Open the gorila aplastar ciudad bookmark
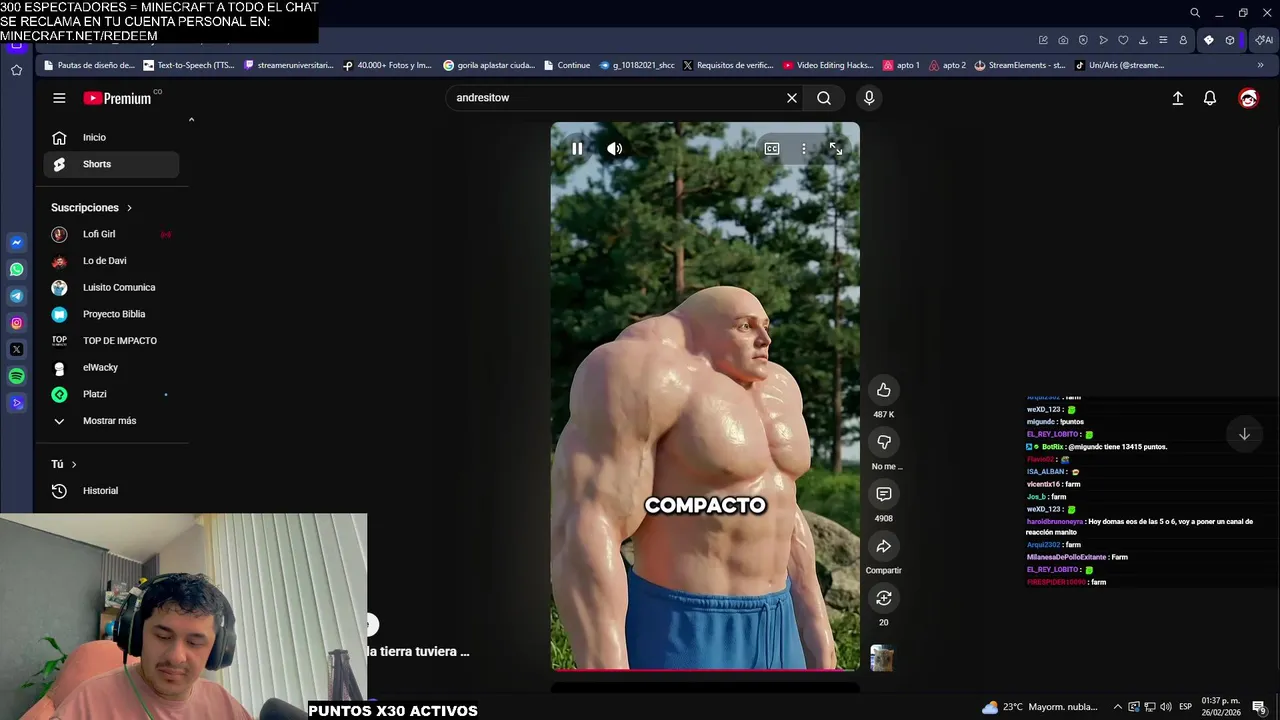The width and height of the screenshot is (1280, 720). (x=489, y=65)
